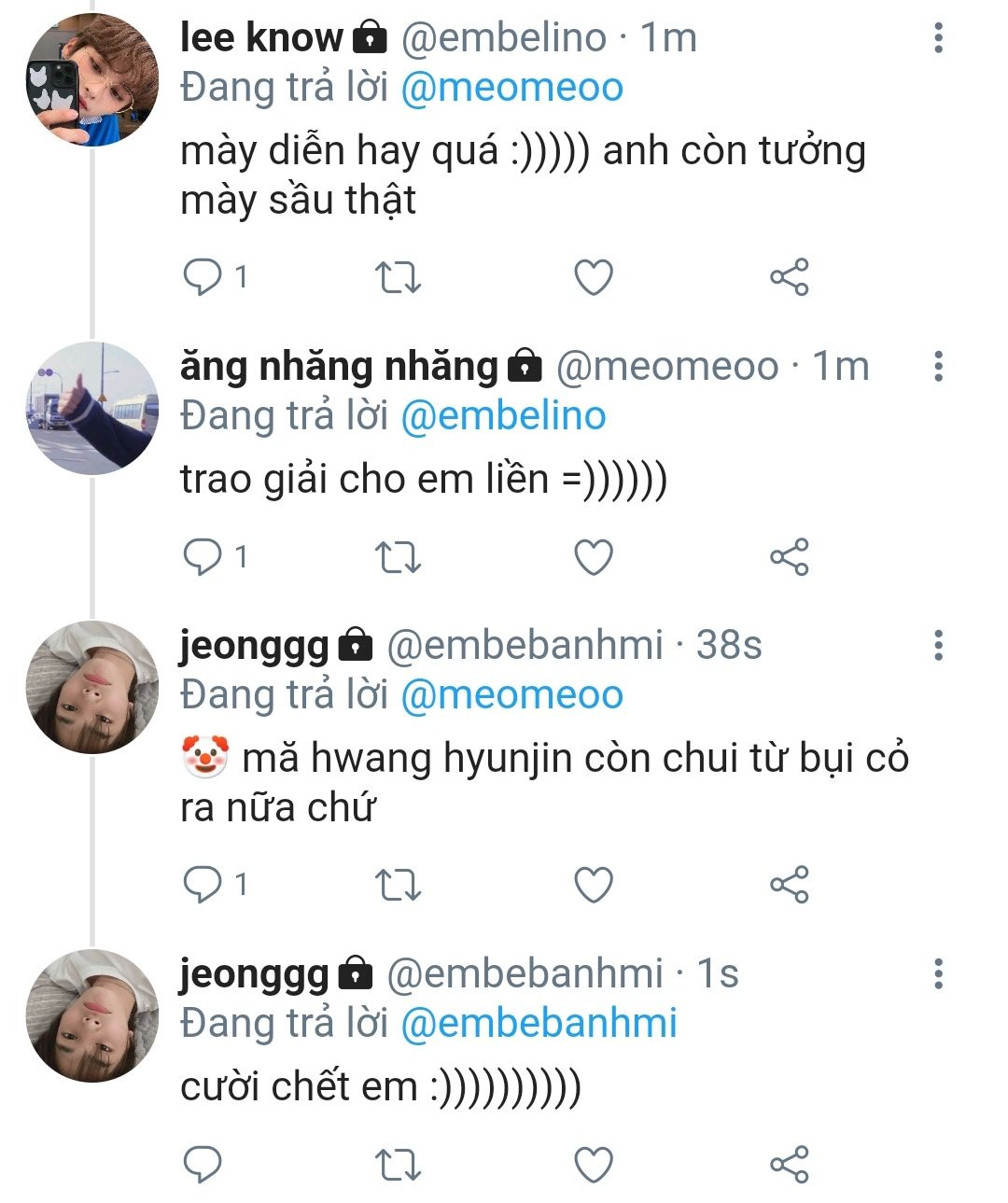Share the 'trao giải cho em liền' tweet
The height and width of the screenshot is (1203, 1008).
(789, 557)
